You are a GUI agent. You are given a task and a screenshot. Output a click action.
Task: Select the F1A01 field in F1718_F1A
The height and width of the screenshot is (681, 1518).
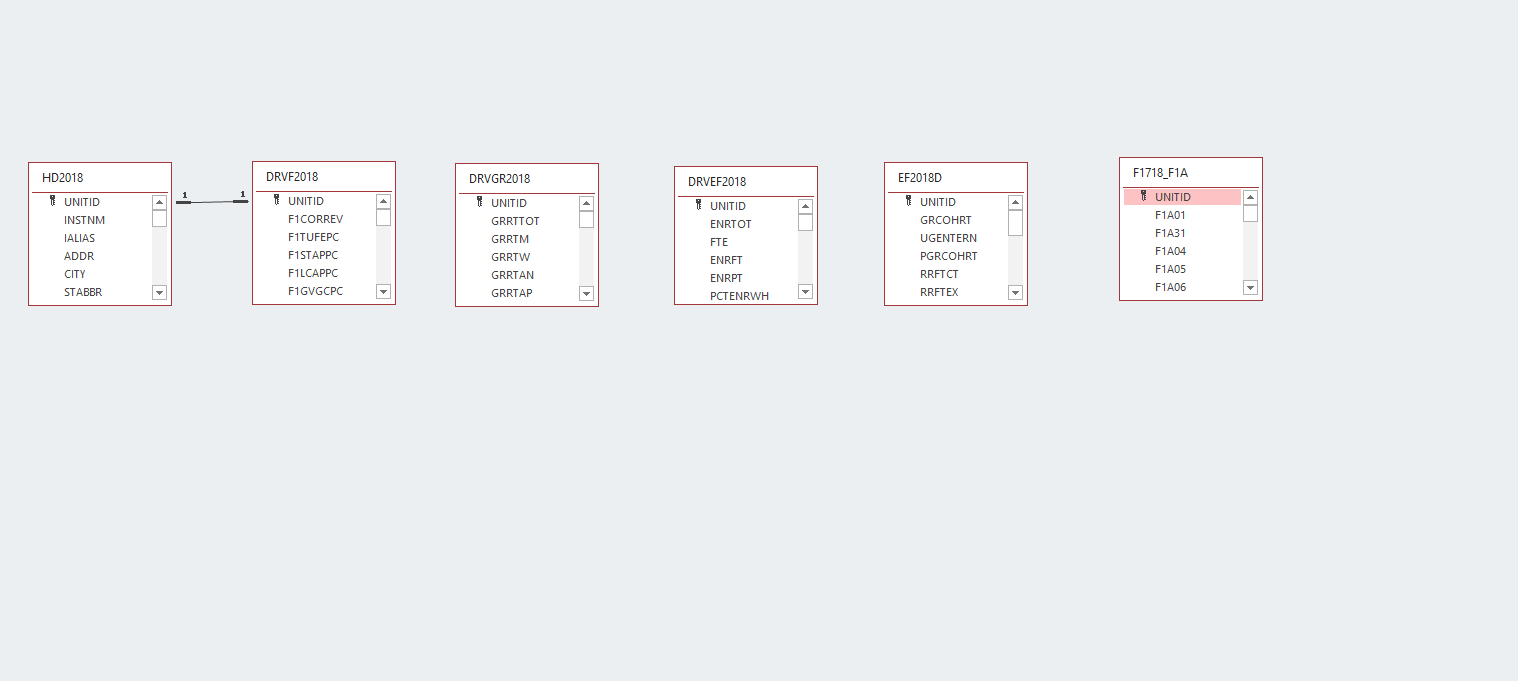(1183, 215)
